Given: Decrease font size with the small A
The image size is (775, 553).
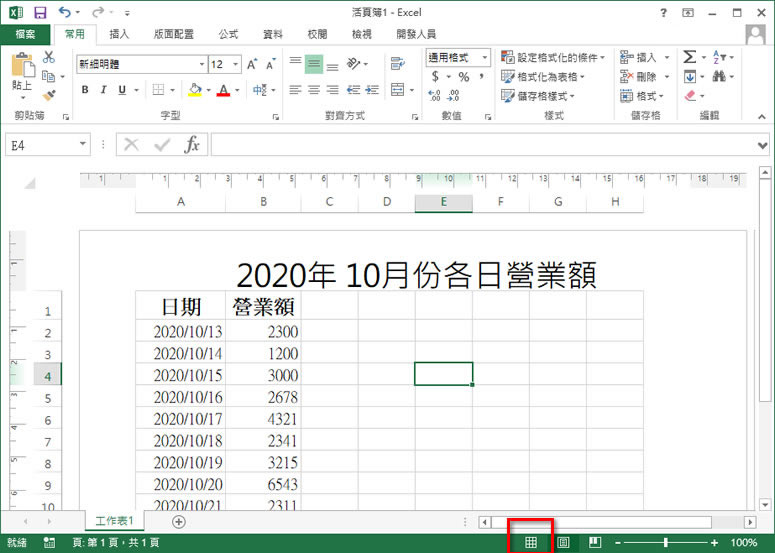Looking at the screenshot, I should point(270,64).
